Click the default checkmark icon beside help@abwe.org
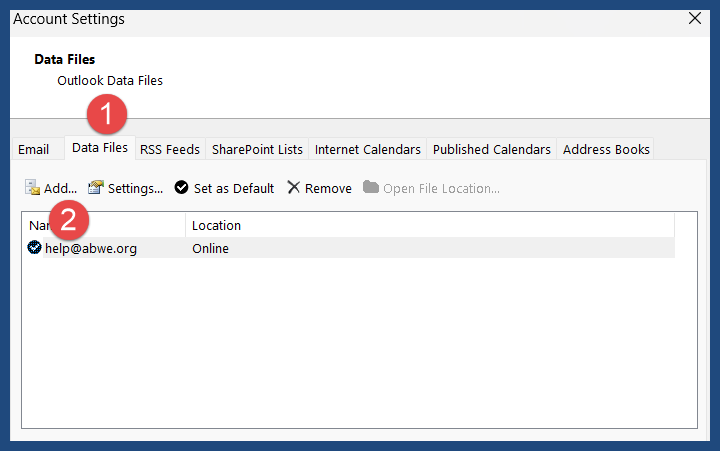720x451 pixels. [34, 248]
